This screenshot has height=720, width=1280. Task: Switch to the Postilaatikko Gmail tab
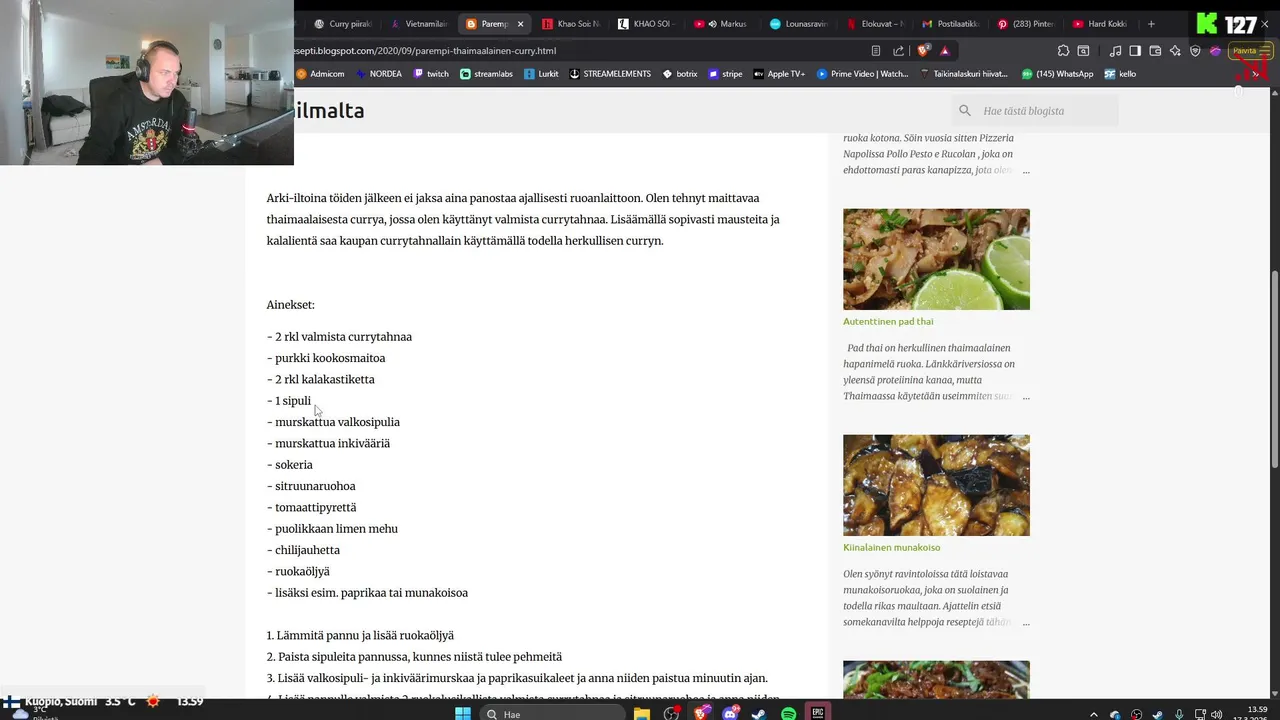[x=950, y=24]
